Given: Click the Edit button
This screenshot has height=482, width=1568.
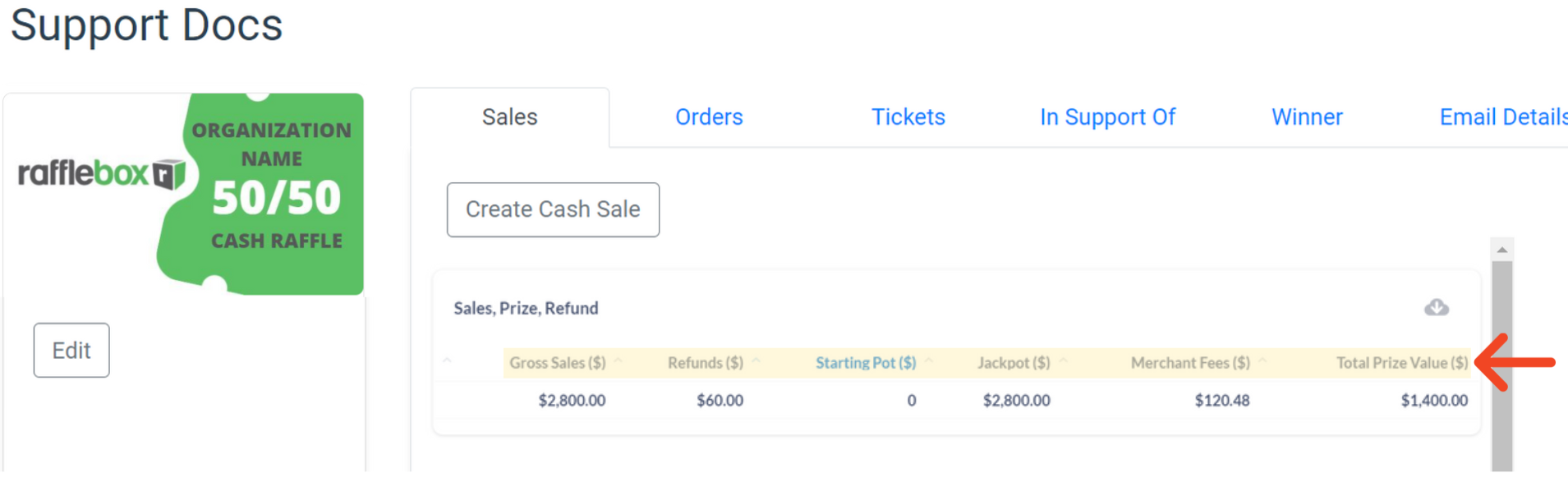Looking at the screenshot, I should tap(71, 351).
